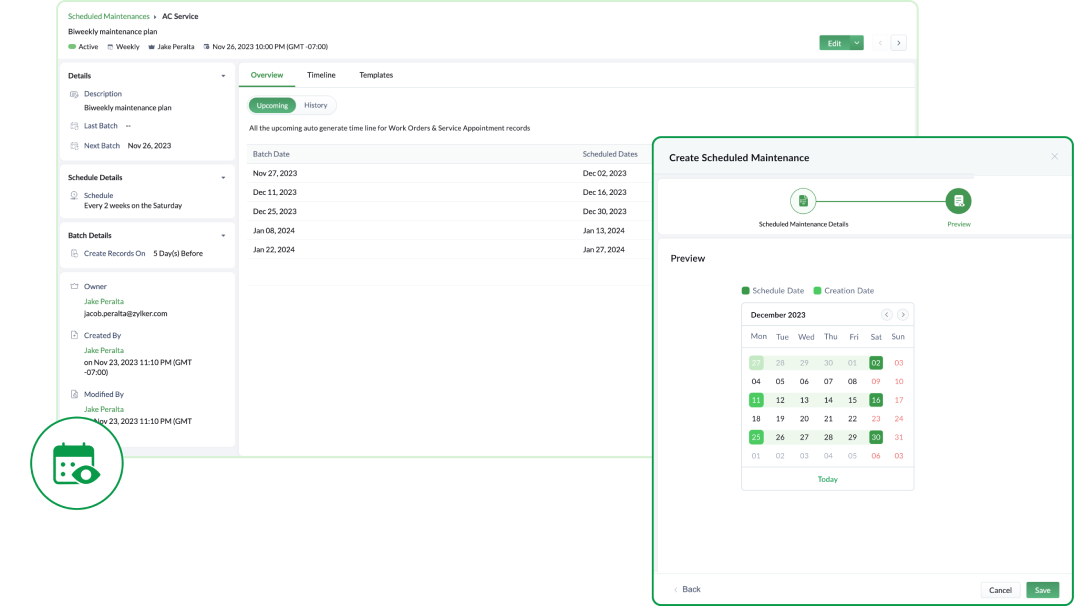Switch to the History toggle view
The width and height of the screenshot is (1074, 606).
click(x=315, y=105)
